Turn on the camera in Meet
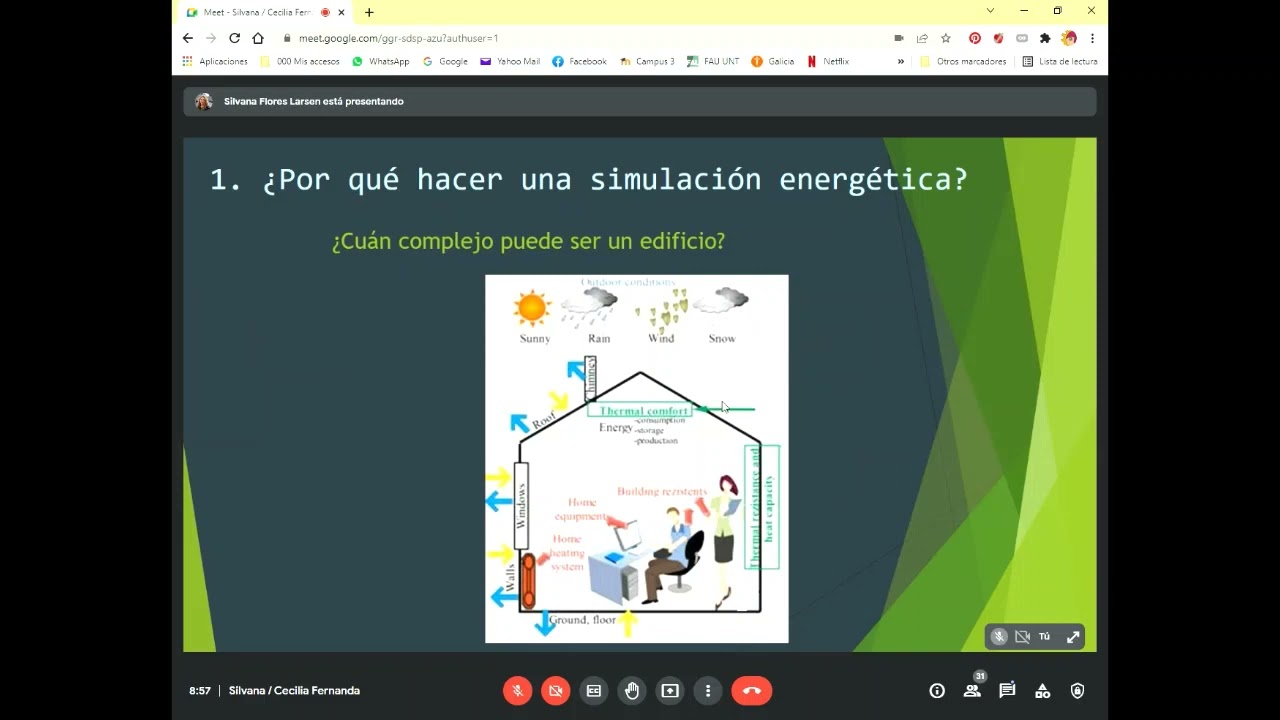Image resolution: width=1280 pixels, height=720 pixels. point(555,691)
